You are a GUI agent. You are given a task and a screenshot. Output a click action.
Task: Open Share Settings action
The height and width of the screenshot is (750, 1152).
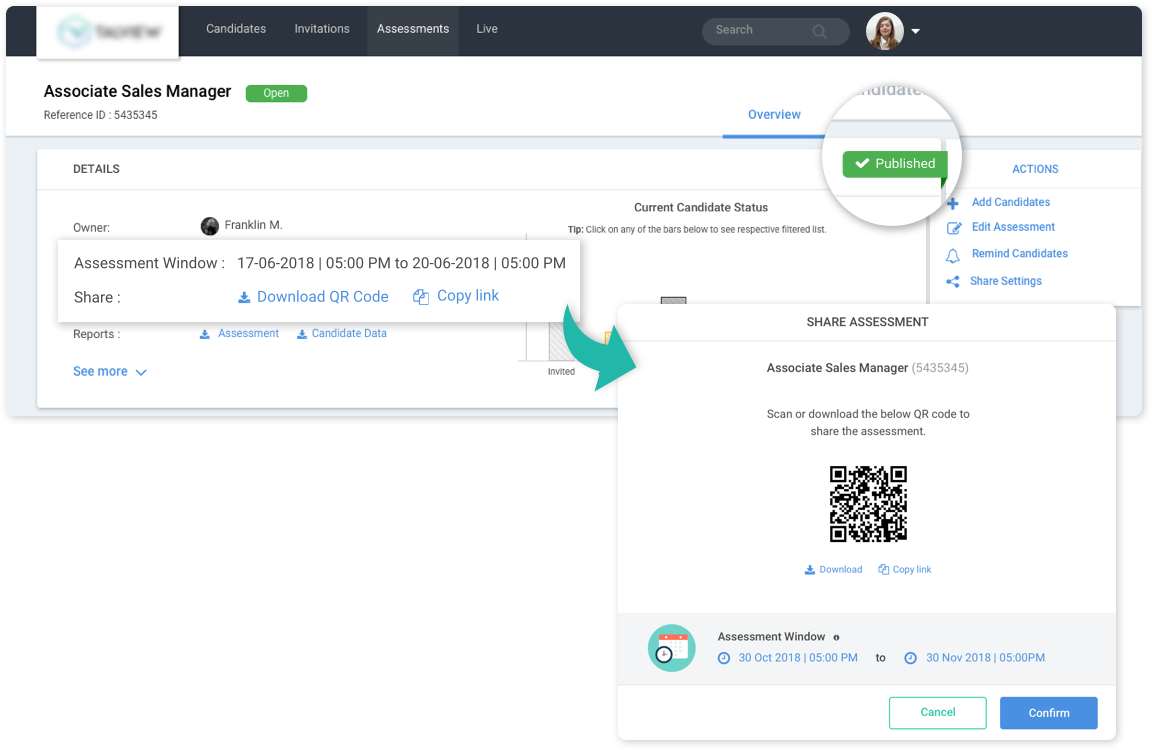(1006, 281)
